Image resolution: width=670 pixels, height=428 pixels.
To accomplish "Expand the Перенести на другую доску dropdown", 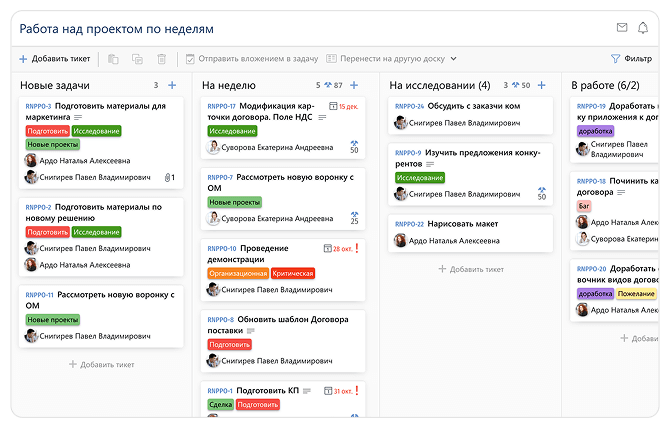I will [x=453, y=59].
